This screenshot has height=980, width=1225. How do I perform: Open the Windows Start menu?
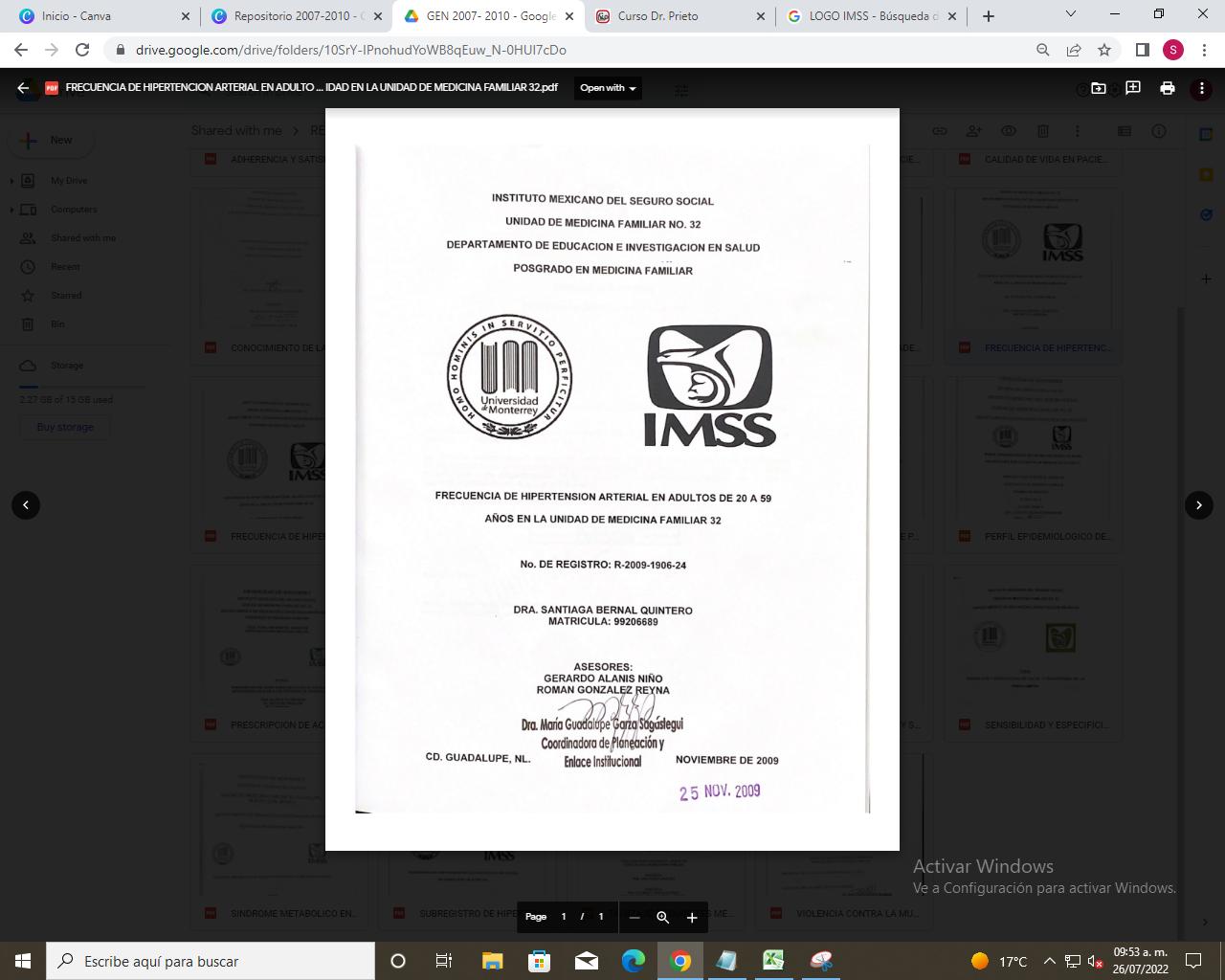[23, 961]
